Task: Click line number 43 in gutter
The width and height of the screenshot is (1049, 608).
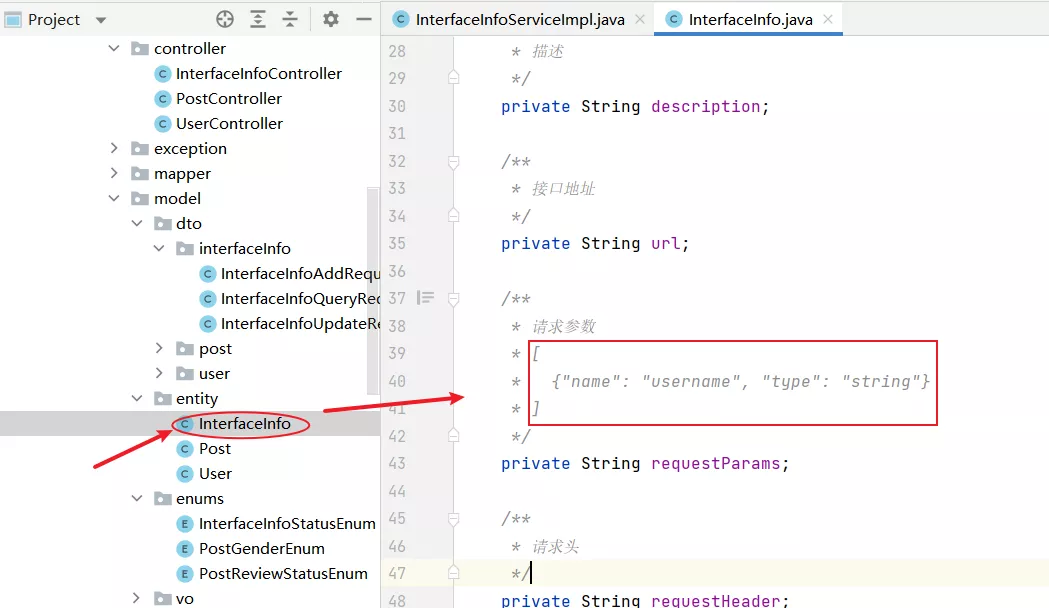Action: pos(397,463)
